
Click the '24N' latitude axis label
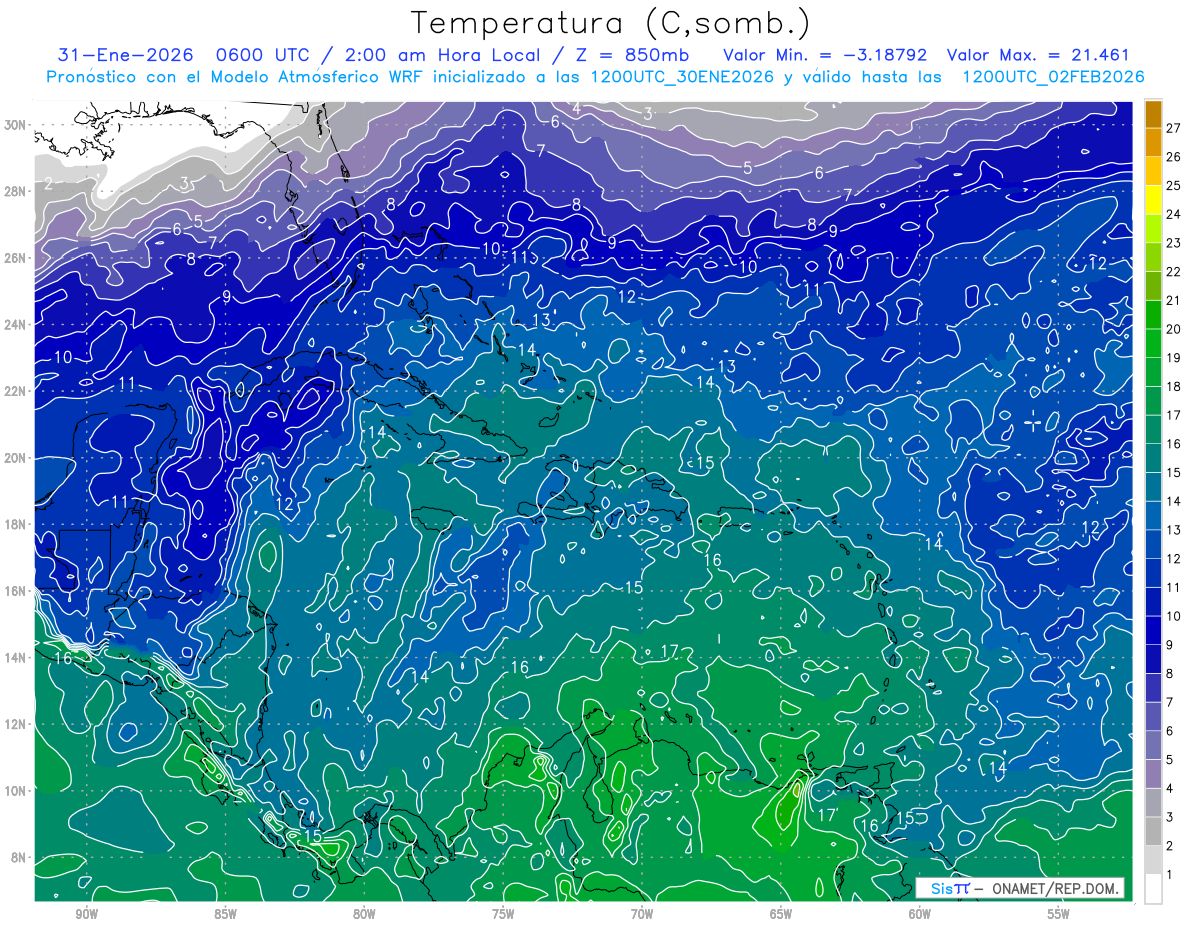pos(17,325)
